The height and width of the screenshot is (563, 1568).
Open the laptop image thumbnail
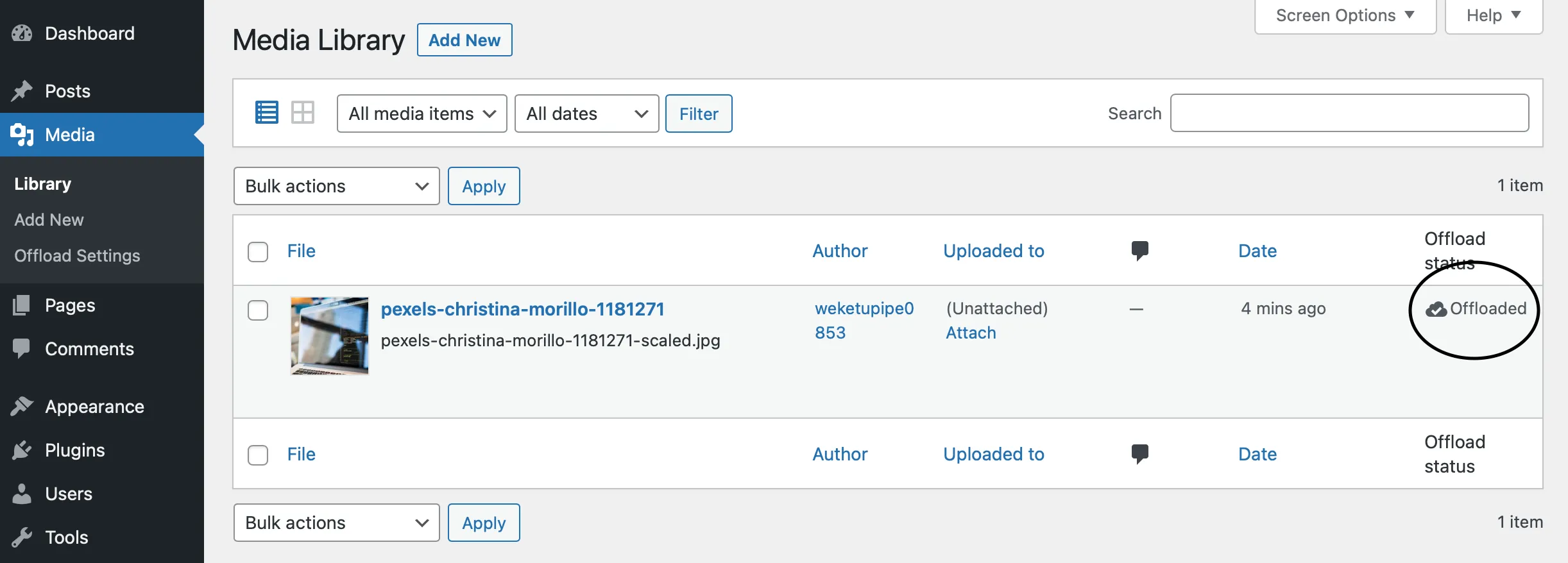[x=330, y=335]
